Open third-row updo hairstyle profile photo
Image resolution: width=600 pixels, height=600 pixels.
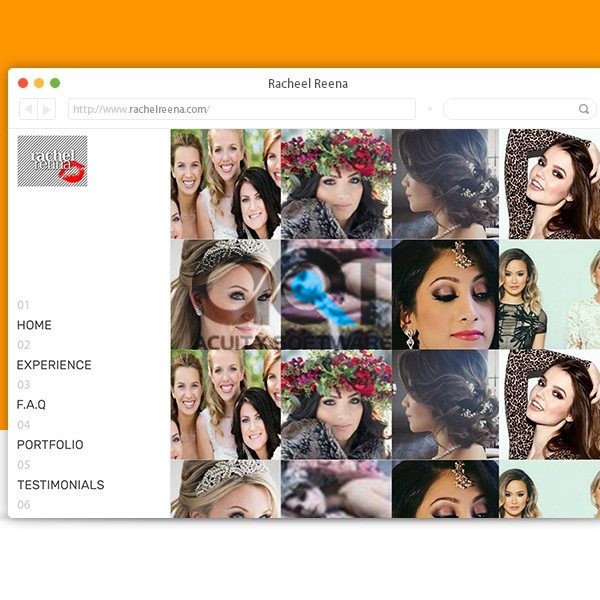tap(445, 404)
